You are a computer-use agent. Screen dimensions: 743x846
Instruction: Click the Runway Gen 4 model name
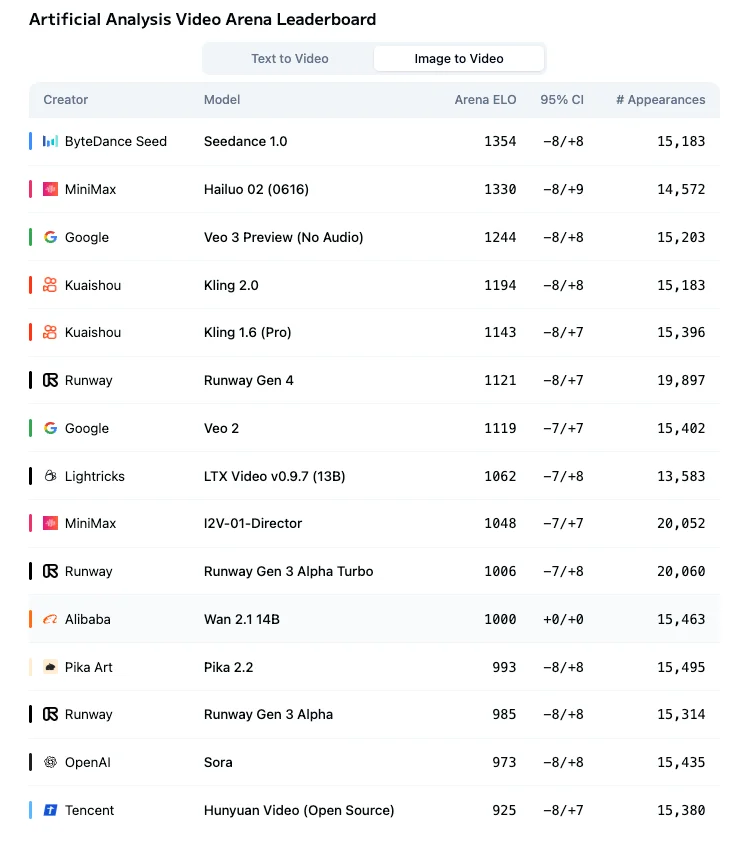pos(248,380)
